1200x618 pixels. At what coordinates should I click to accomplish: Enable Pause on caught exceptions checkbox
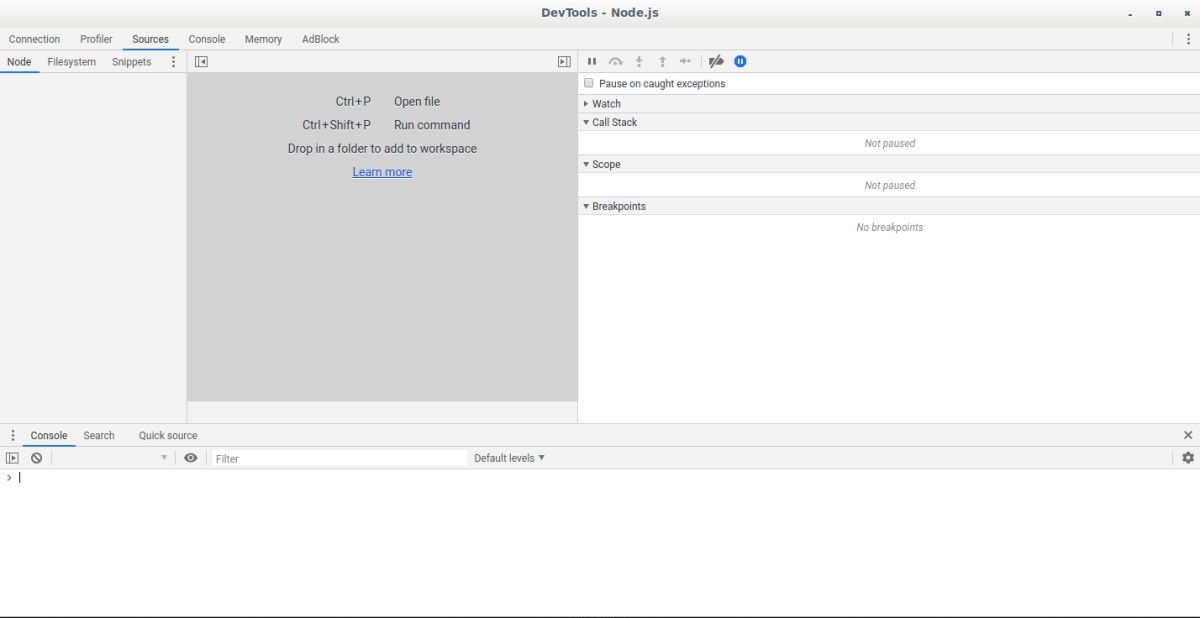coord(589,83)
